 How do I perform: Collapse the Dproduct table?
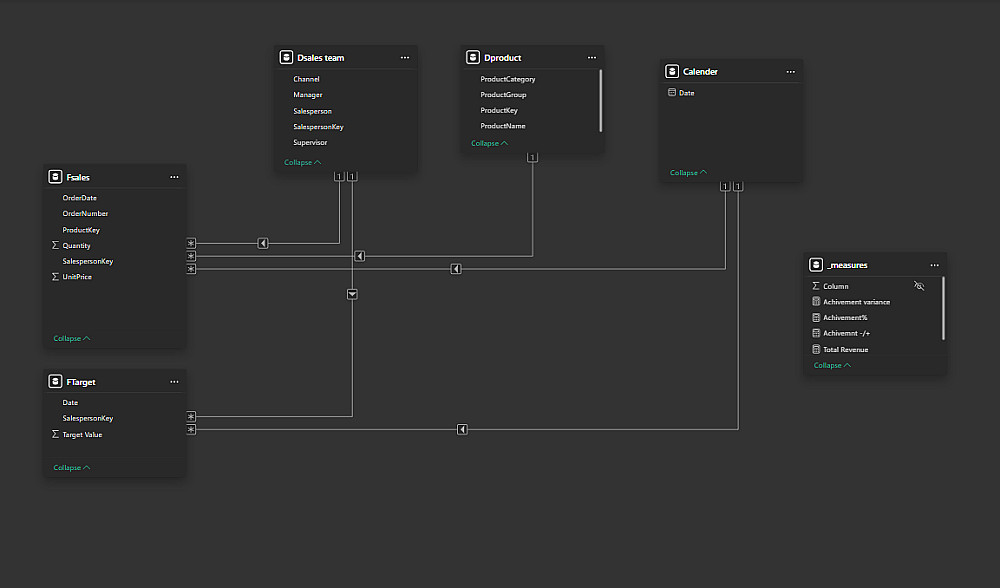tap(489, 143)
